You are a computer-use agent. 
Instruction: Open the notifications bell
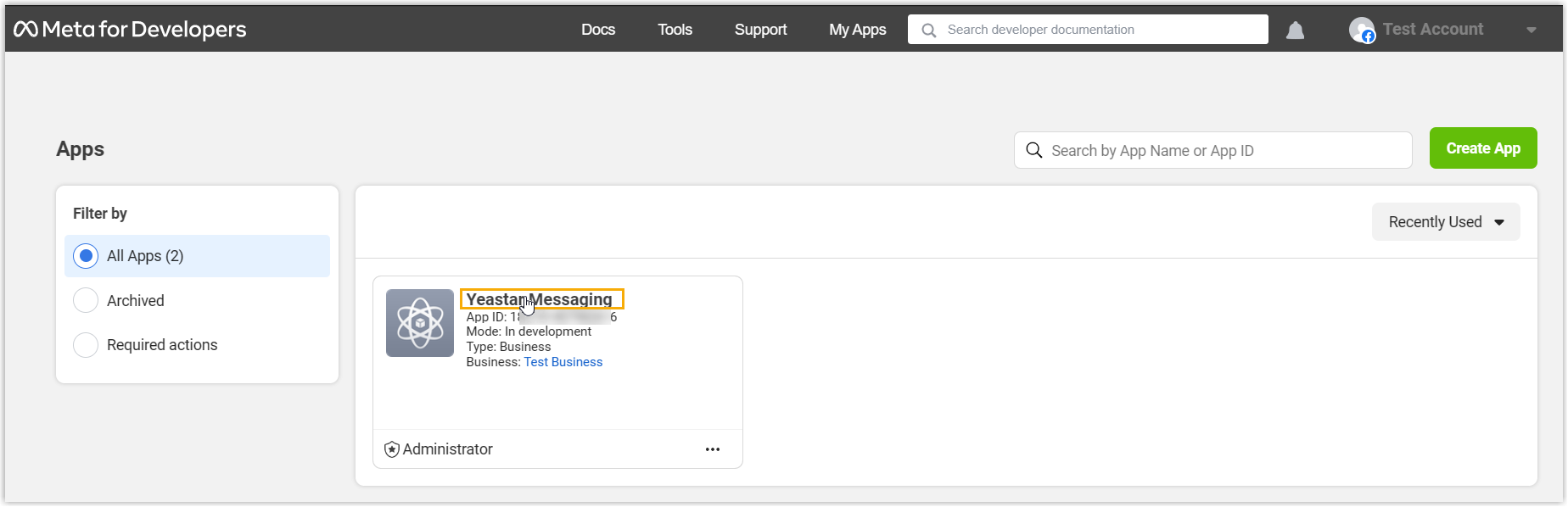coord(1295,31)
